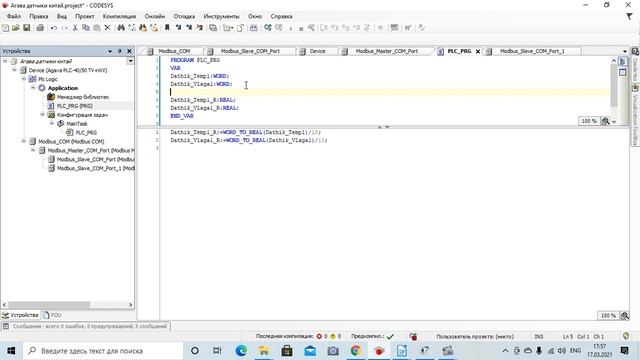
Task: Toggle bookmark using toolbar bookmark icon
Action: pyautogui.click(x=167, y=28)
